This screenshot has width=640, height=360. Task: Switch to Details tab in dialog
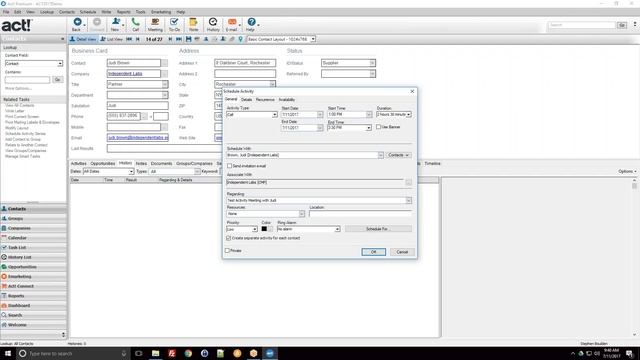pos(247,100)
